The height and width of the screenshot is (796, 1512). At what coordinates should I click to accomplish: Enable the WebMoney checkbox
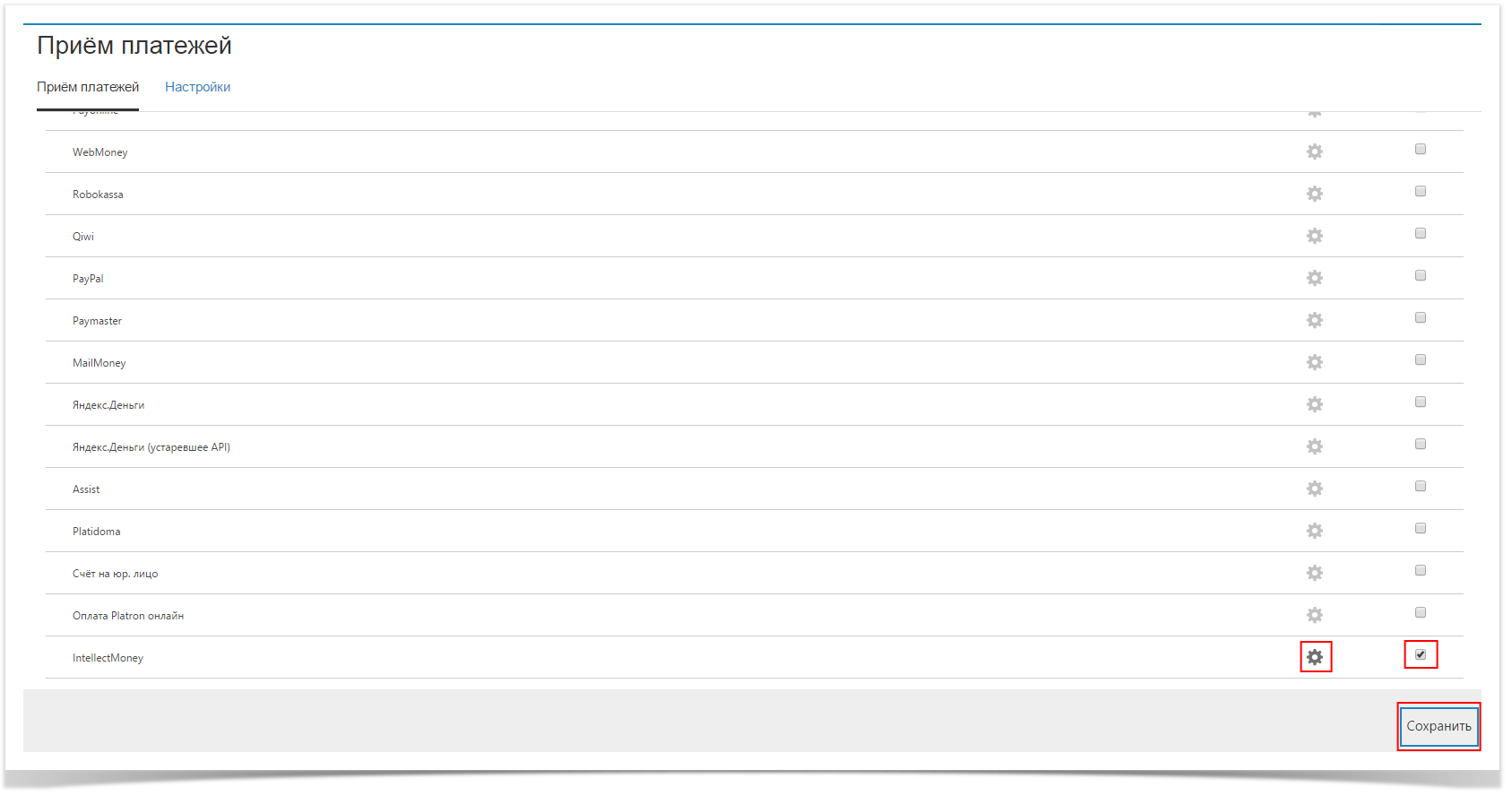coord(1421,149)
